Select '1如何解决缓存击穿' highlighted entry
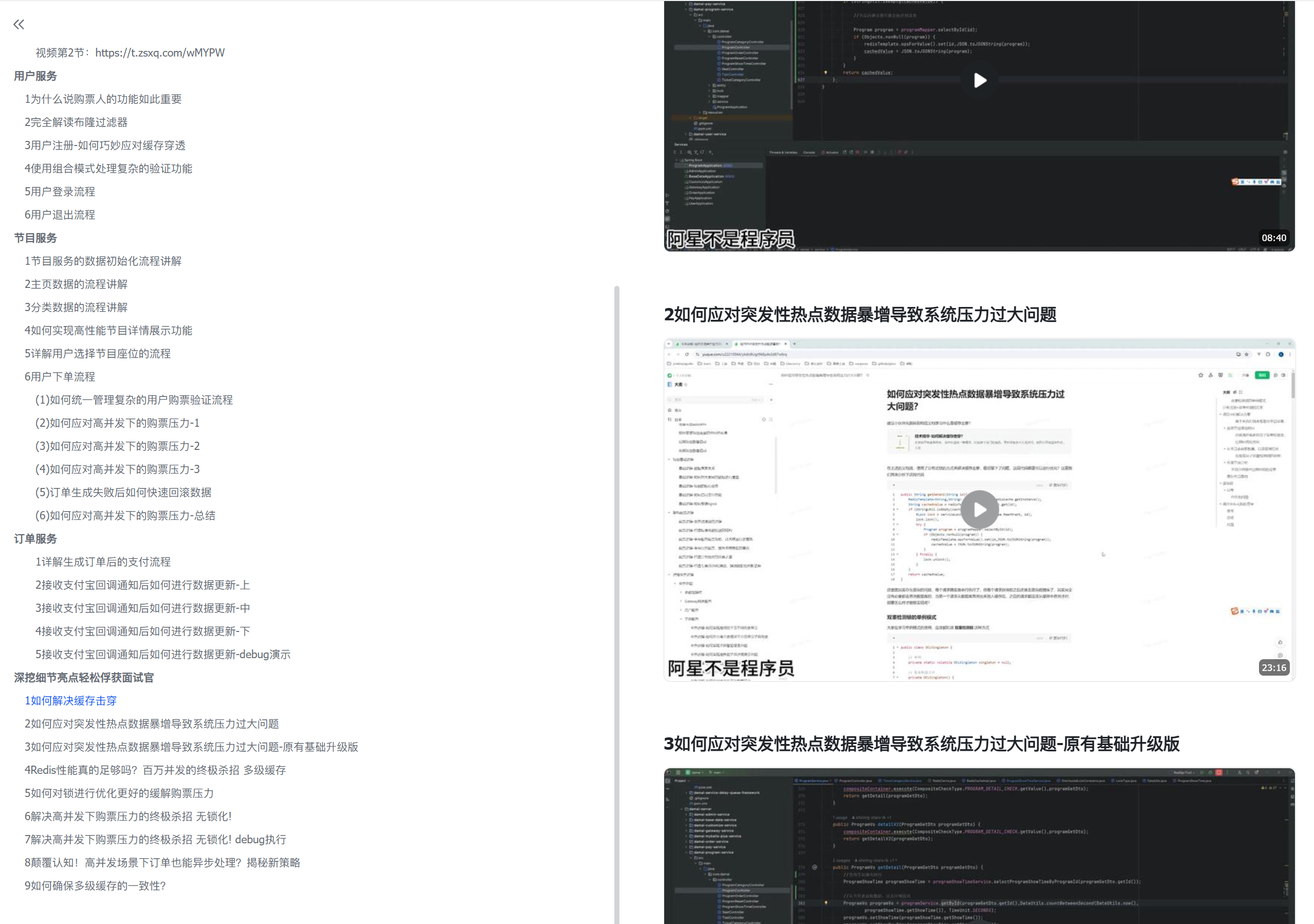Screen dimensions: 1314x924 click(x=70, y=700)
